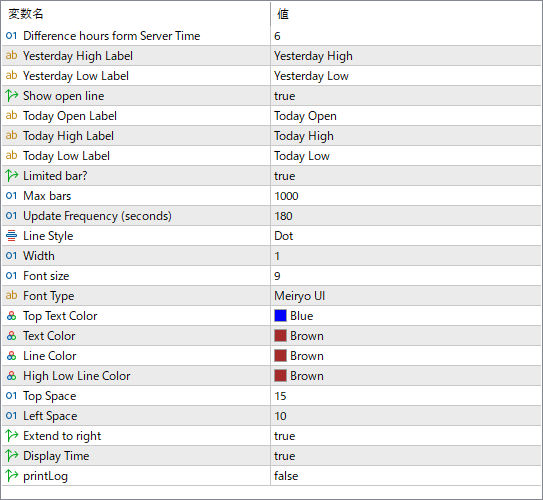Screen dimensions: 543x500
Task: Click the string icon next to Font Type
Action: [x=11, y=295]
